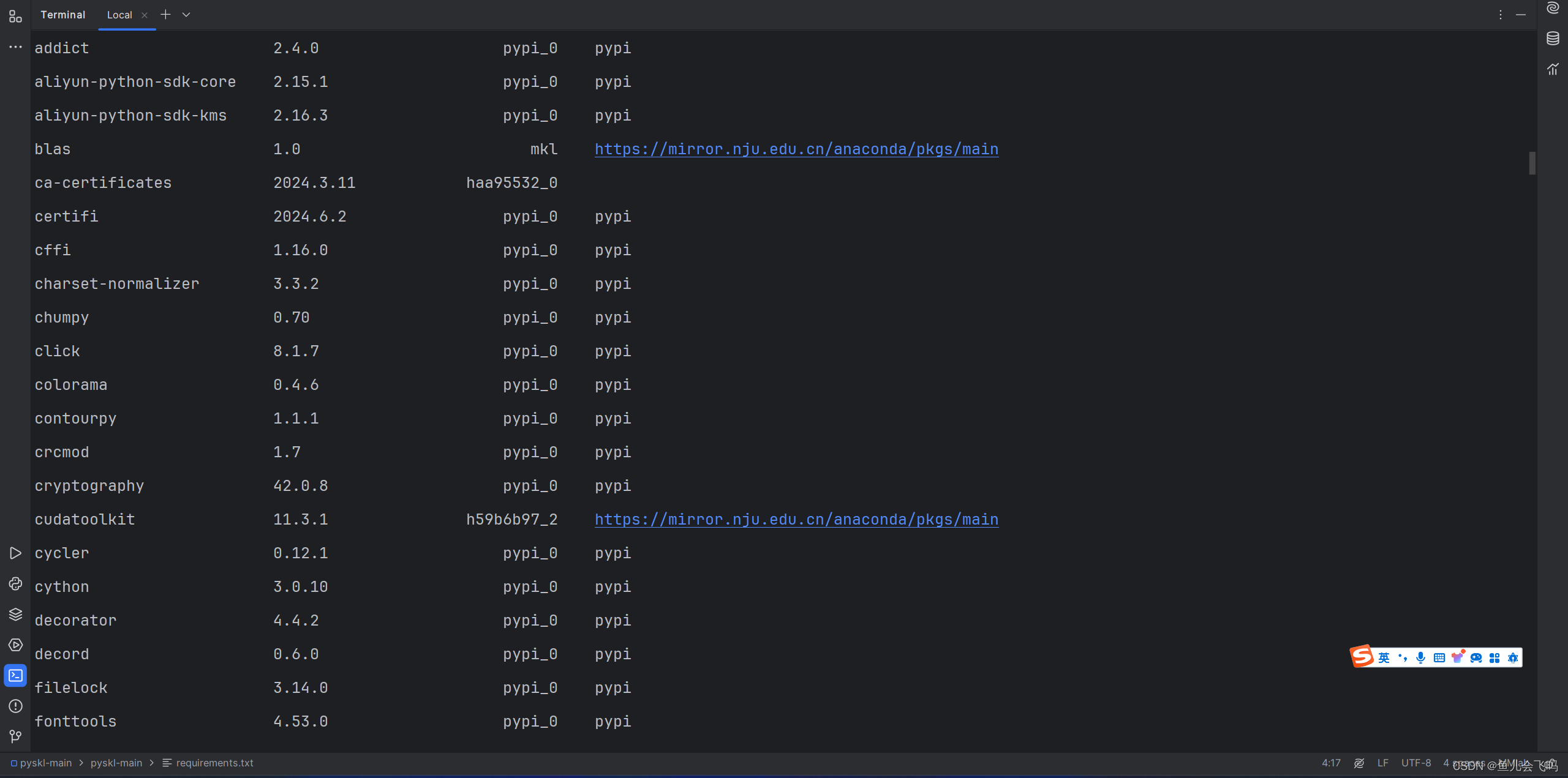Viewport: 1568px width, 778px height.
Task: Open the AI Assistant sidebar
Action: coord(1553,9)
